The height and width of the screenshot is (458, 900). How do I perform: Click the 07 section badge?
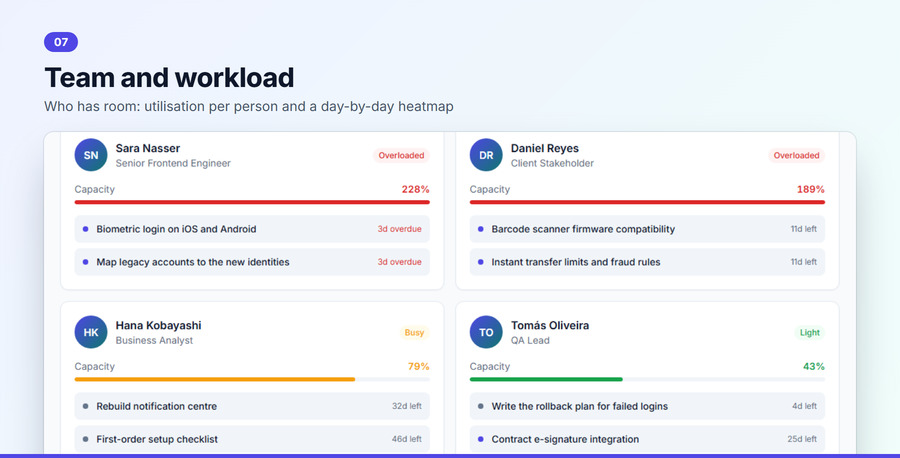pyautogui.click(x=61, y=42)
